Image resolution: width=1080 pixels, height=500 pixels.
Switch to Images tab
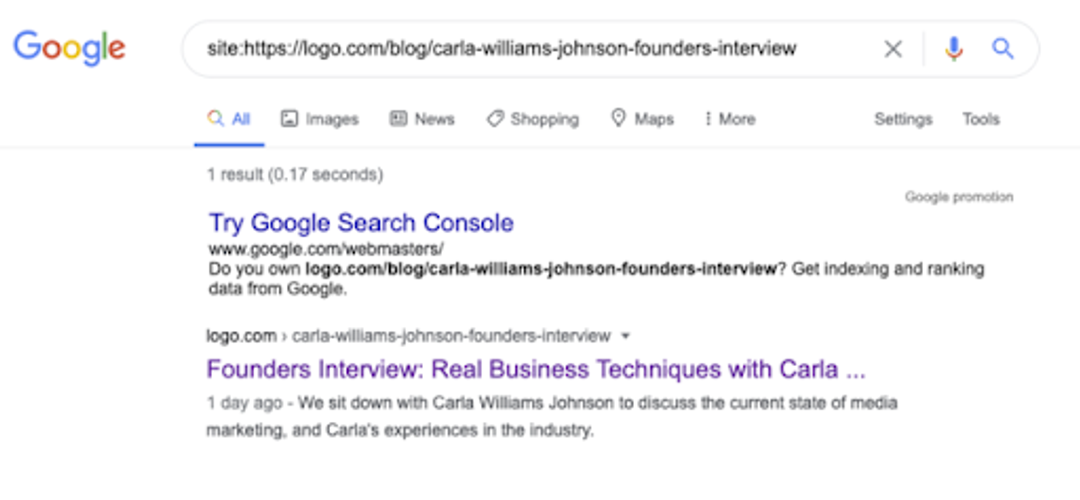coord(320,119)
